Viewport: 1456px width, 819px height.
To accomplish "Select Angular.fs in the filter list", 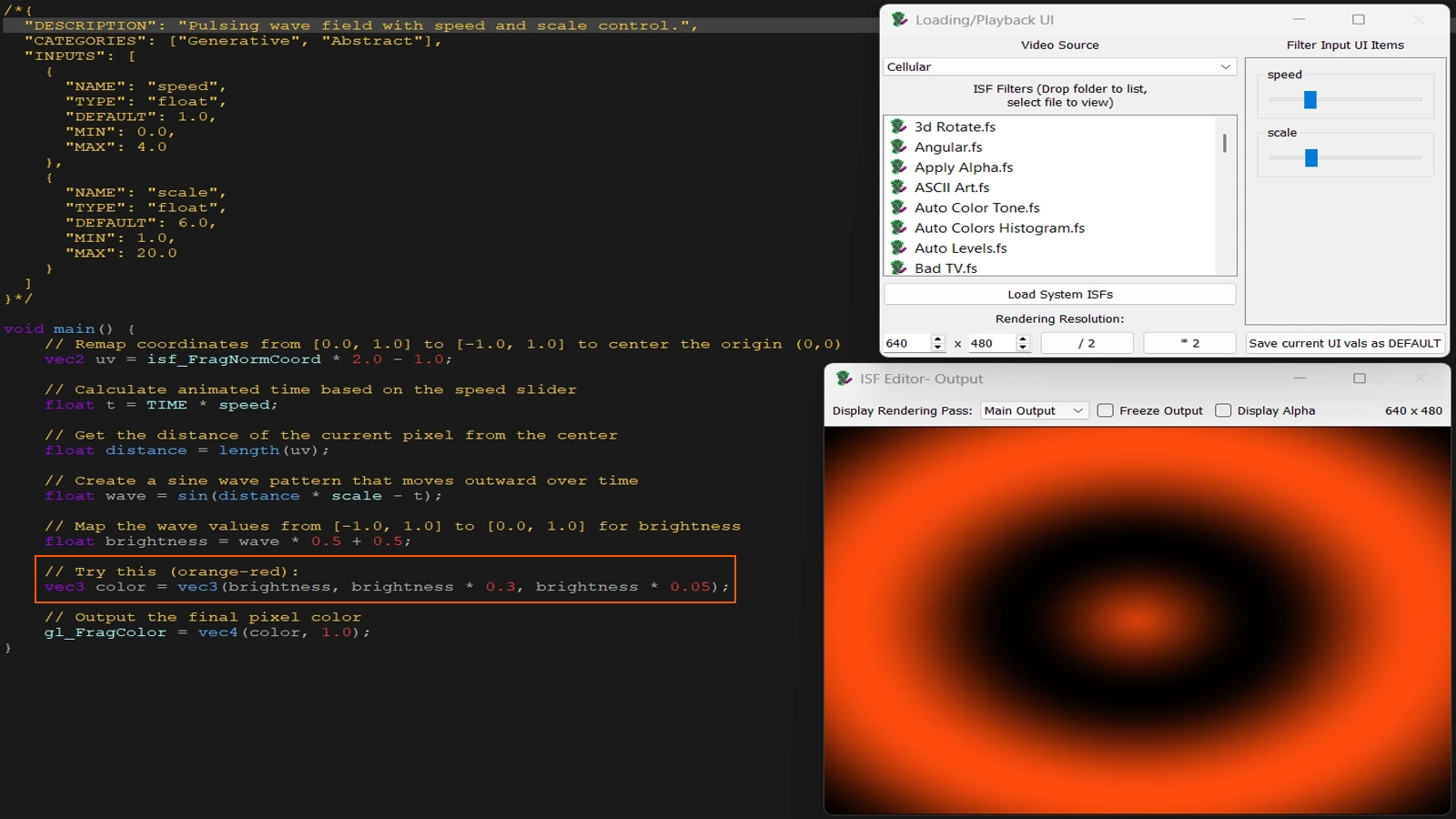I will point(1049,147).
